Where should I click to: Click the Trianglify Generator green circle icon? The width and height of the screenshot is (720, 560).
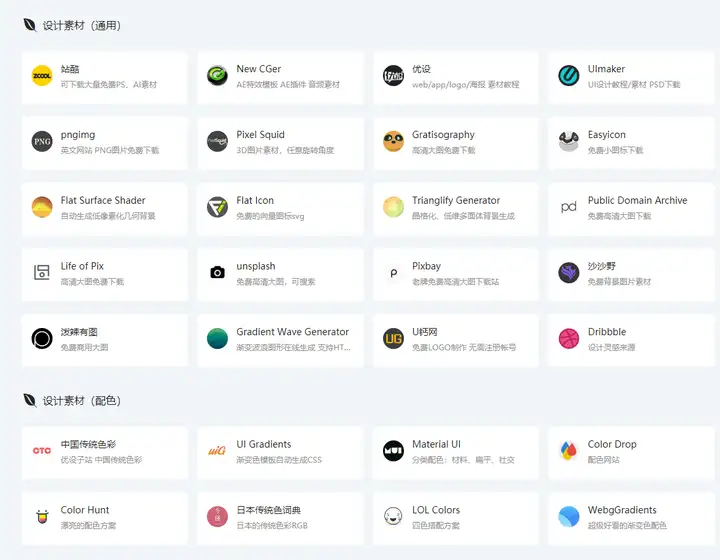394,207
